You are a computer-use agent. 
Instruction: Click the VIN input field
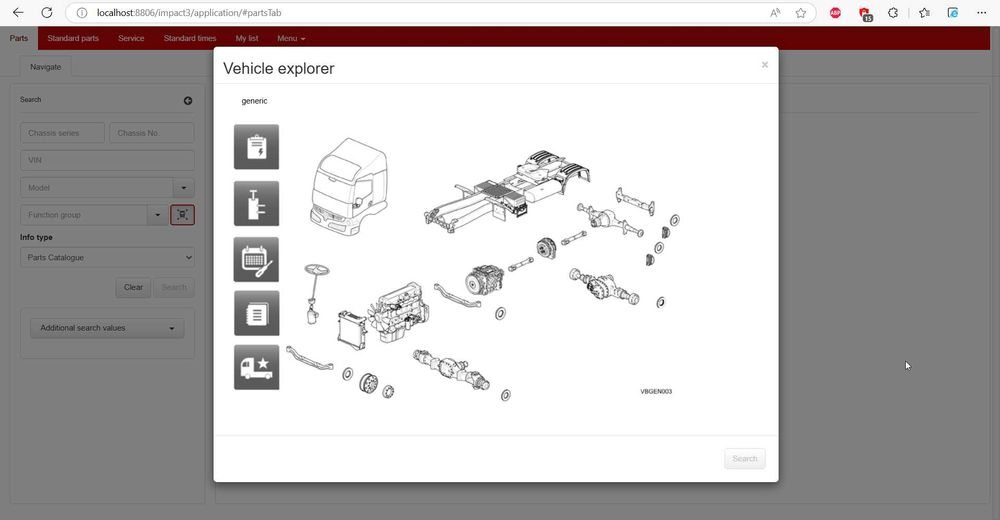tap(107, 160)
